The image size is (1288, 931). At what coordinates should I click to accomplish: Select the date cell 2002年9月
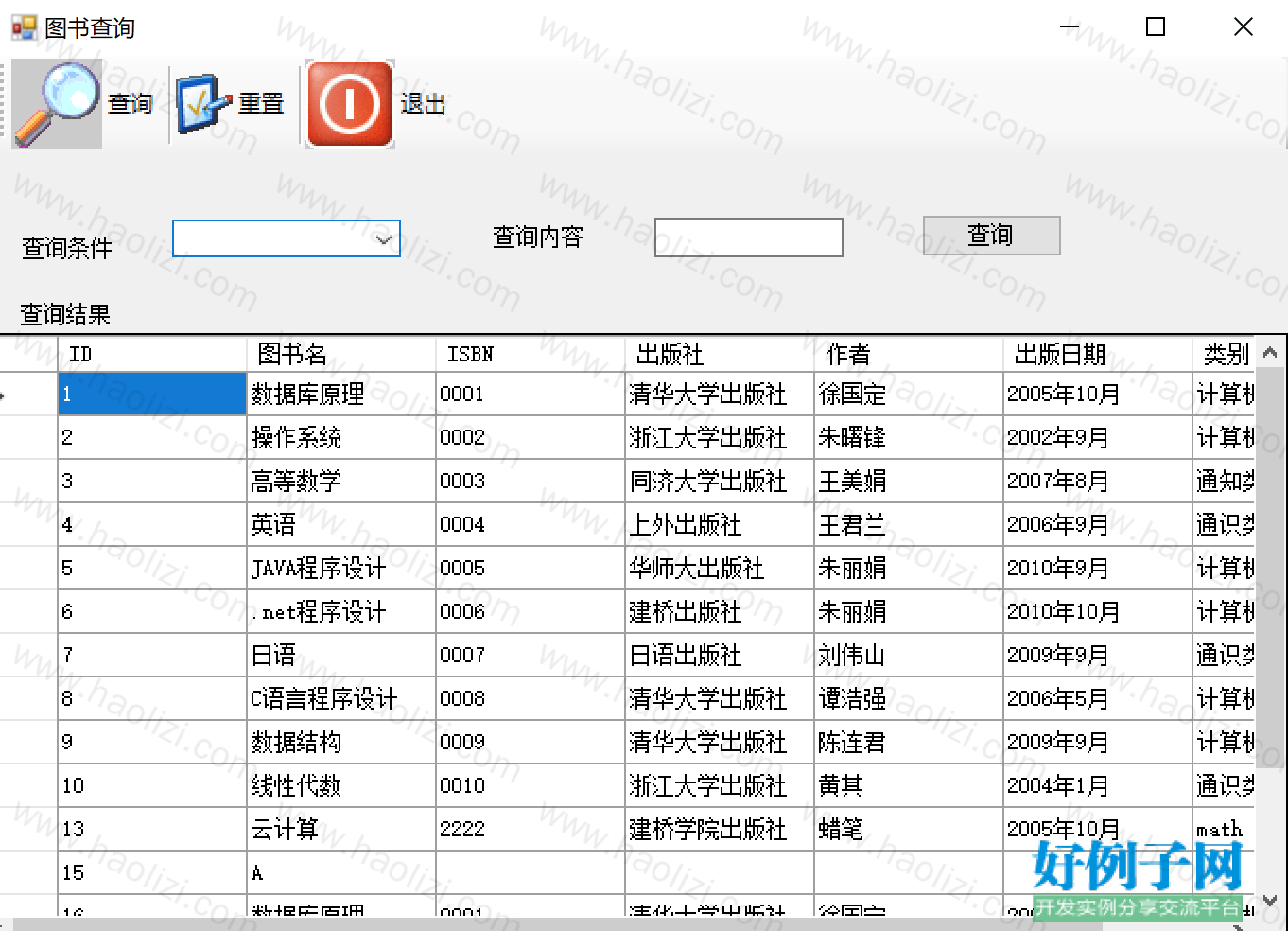coord(1098,437)
